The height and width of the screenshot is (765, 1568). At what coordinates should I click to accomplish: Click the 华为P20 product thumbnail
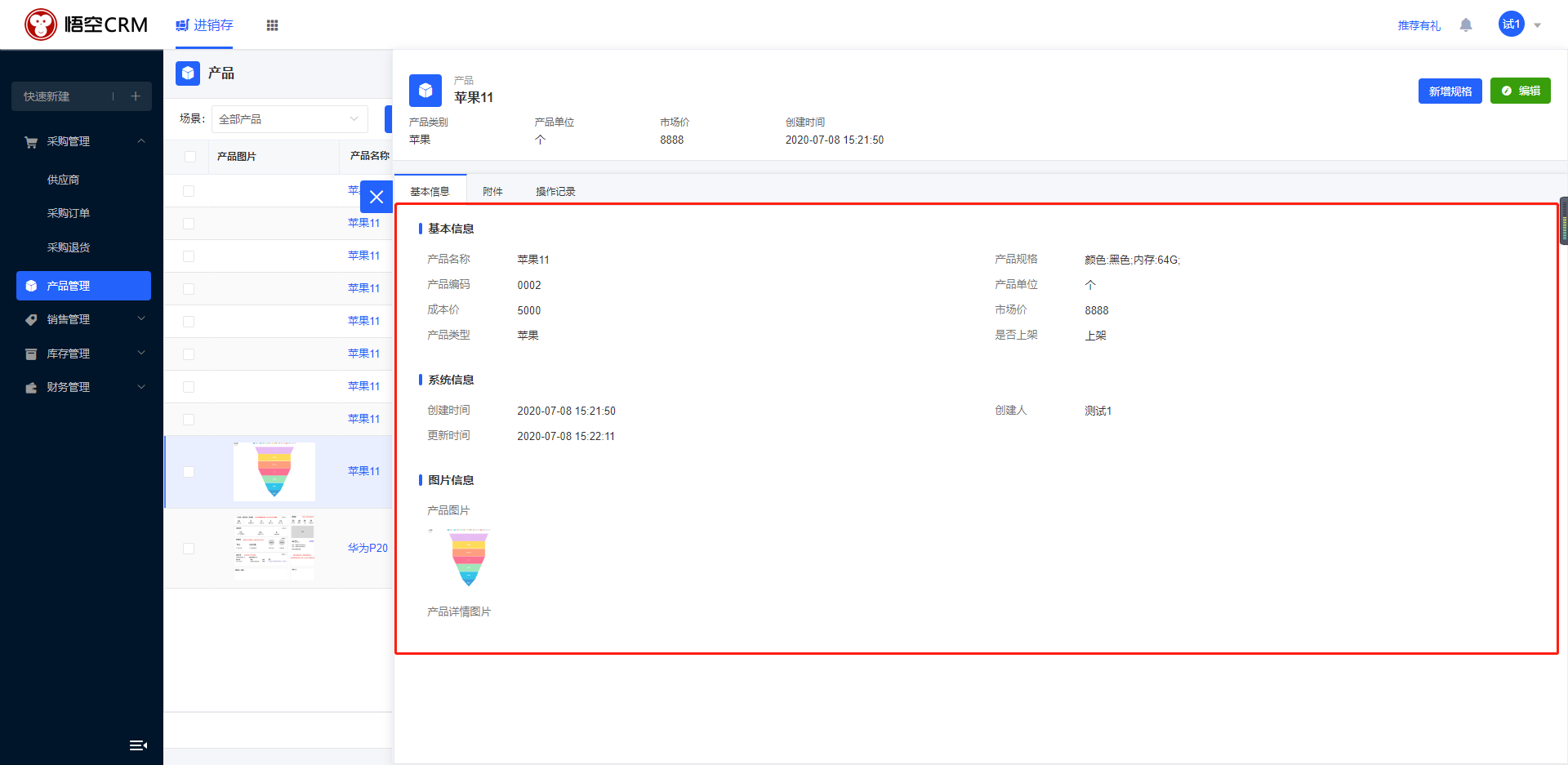274,547
